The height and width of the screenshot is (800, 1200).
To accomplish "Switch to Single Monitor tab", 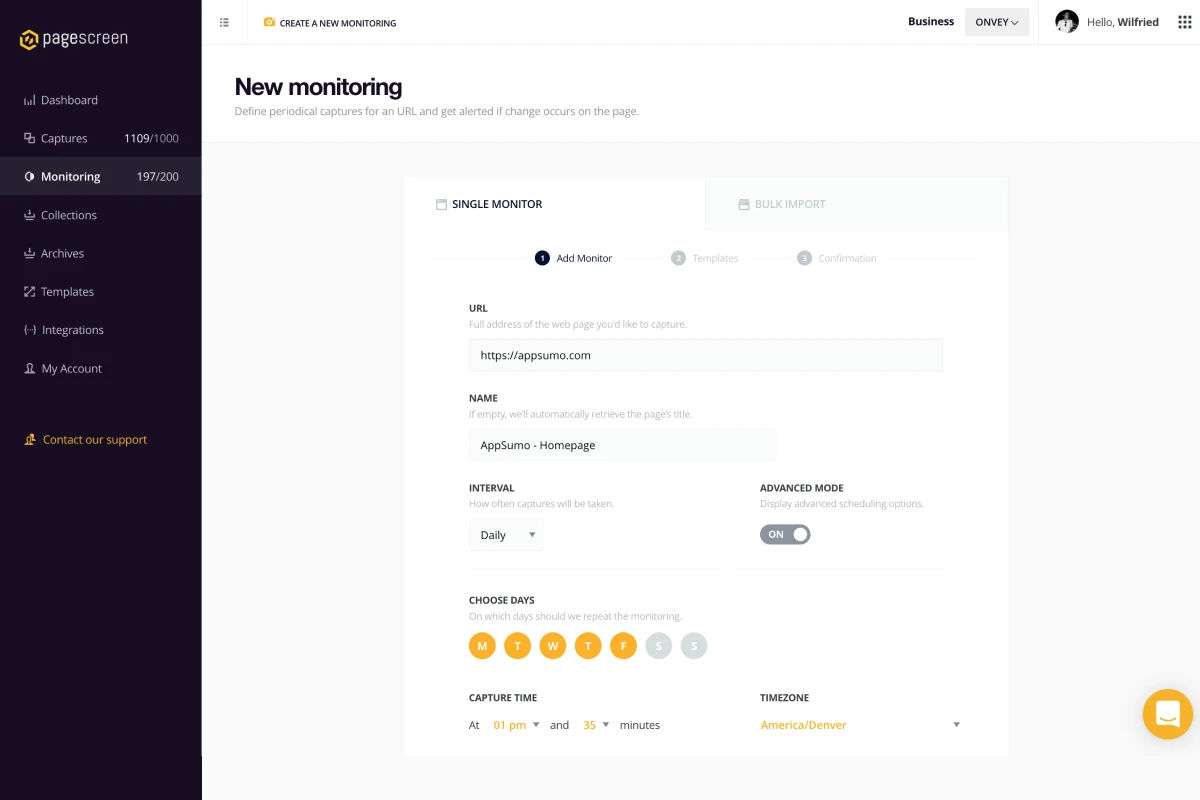I will tap(555, 204).
